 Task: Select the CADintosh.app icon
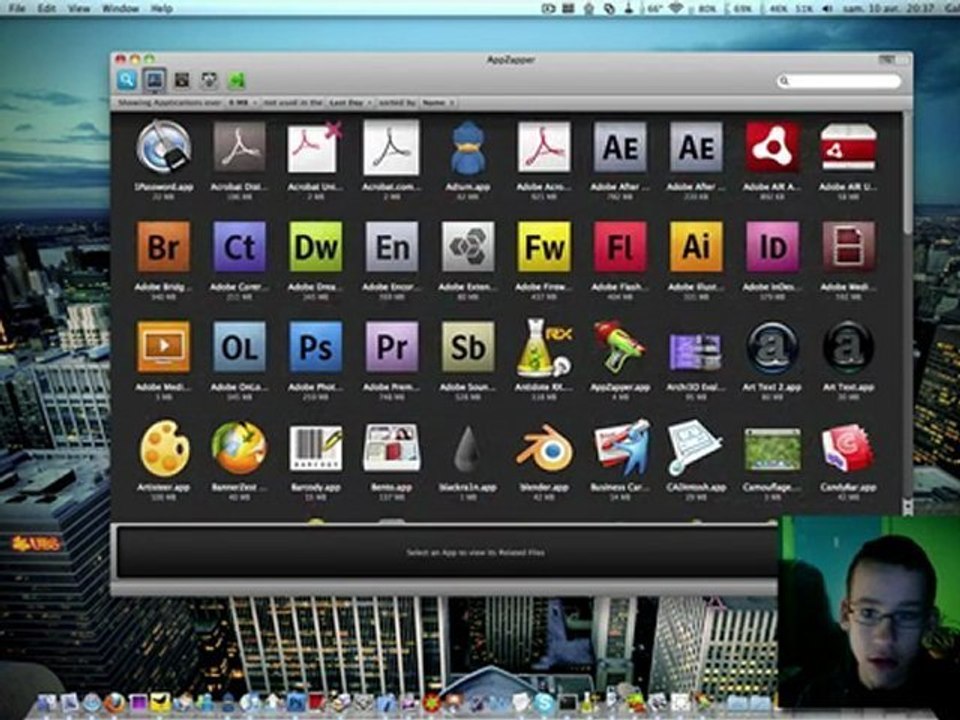695,448
